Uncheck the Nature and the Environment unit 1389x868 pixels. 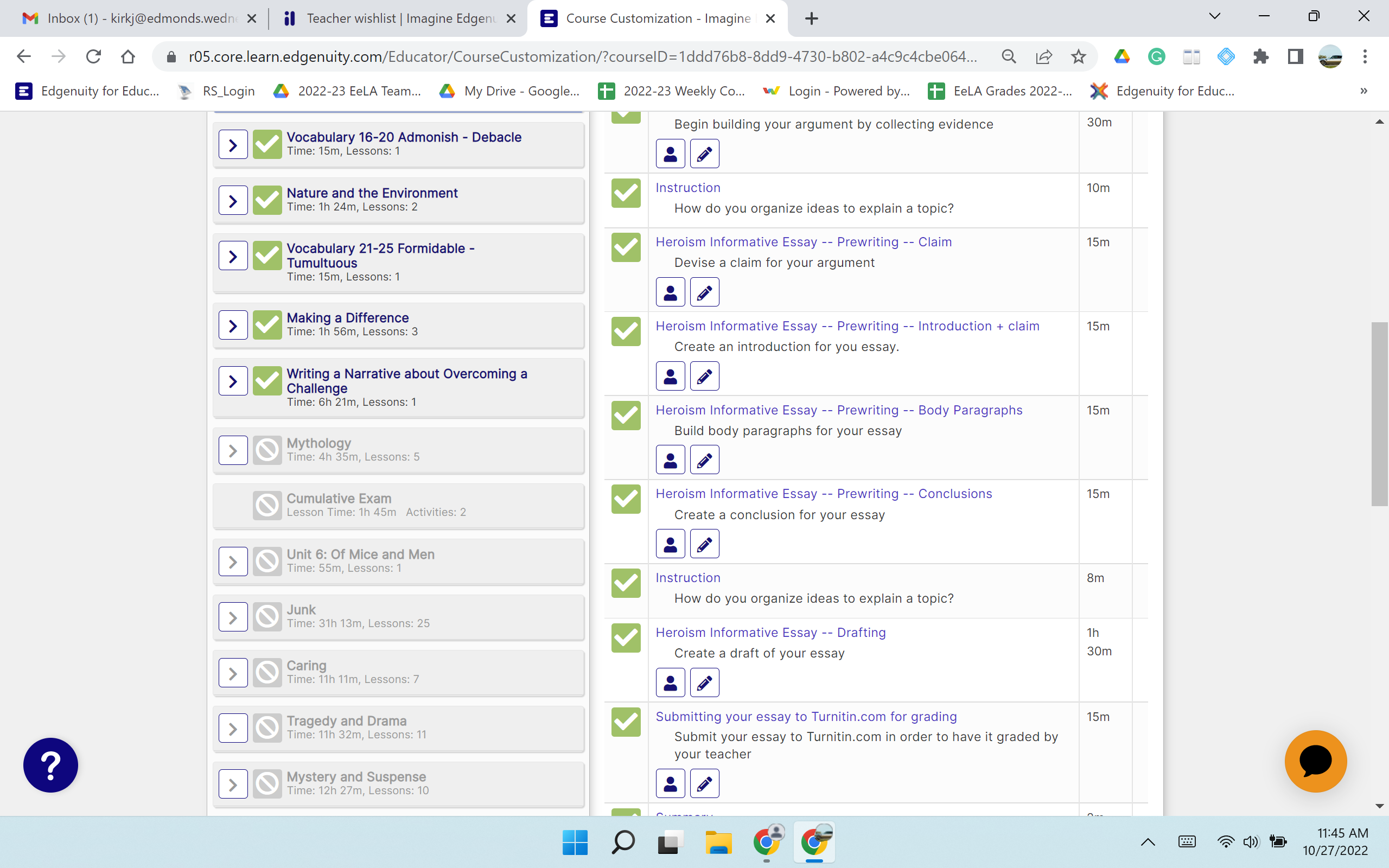click(267, 200)
